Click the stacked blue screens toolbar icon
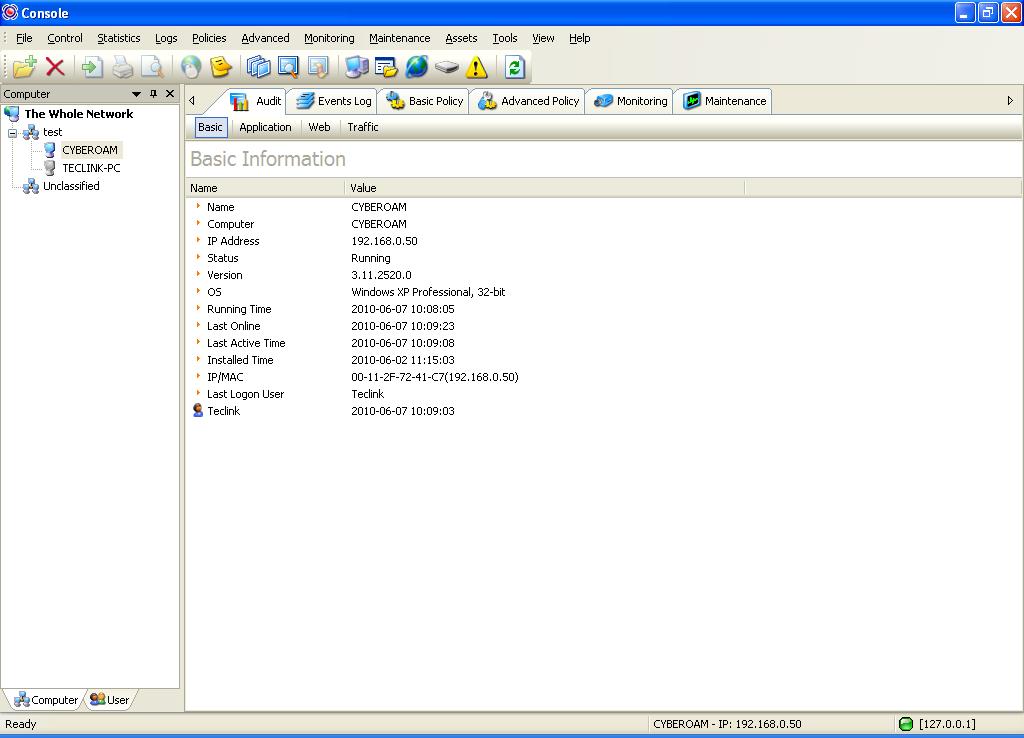This screenshot has width=1024, height=738. point(258,67)
